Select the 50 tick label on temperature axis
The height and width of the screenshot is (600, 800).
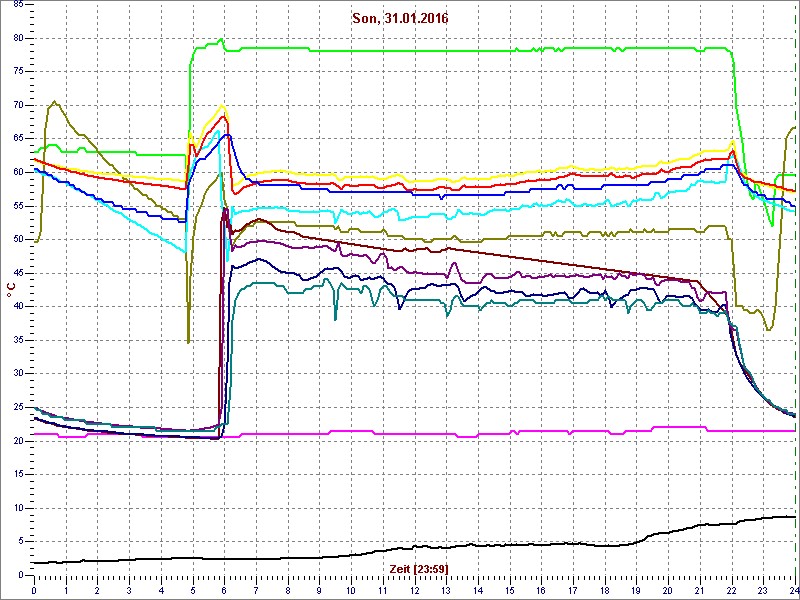click(18, 239)
